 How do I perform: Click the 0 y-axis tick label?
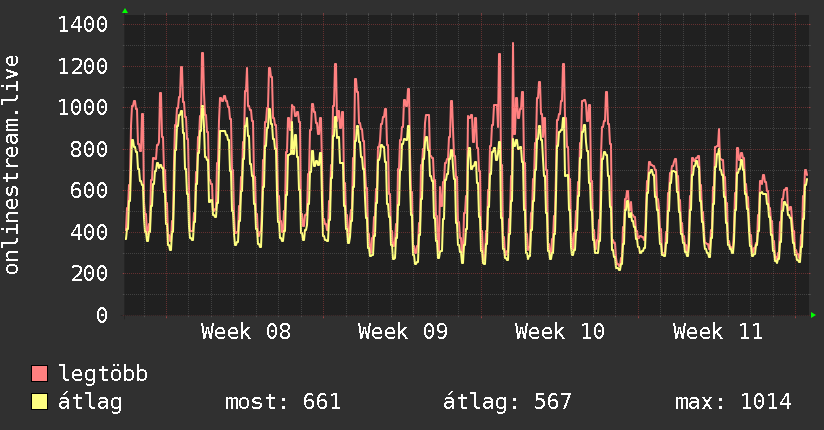pyautogui.click(x=102, y=314)
